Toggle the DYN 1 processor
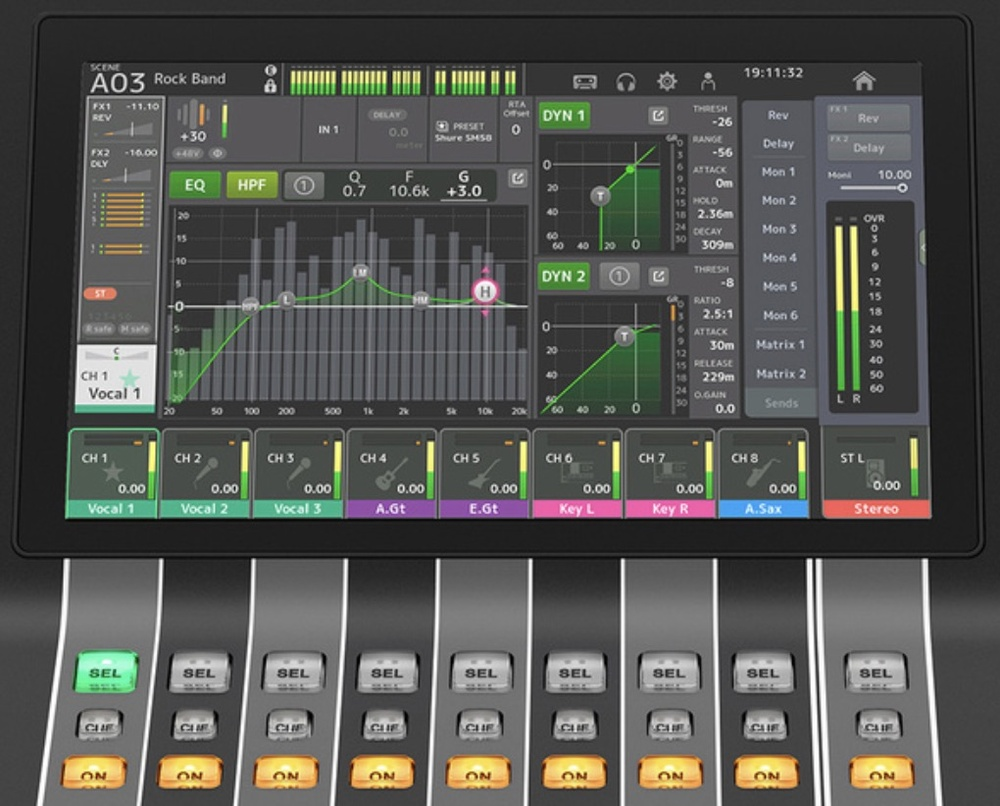The height and width of the screenshot is (806, 1000). point(564,116)
